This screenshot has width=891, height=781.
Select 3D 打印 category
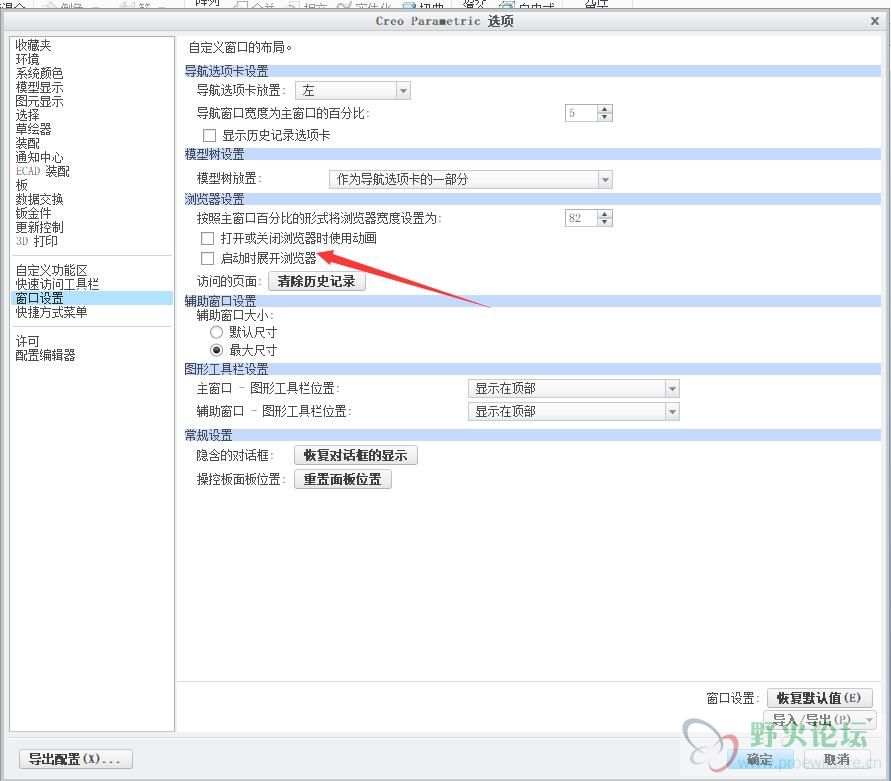coord(36,241)
